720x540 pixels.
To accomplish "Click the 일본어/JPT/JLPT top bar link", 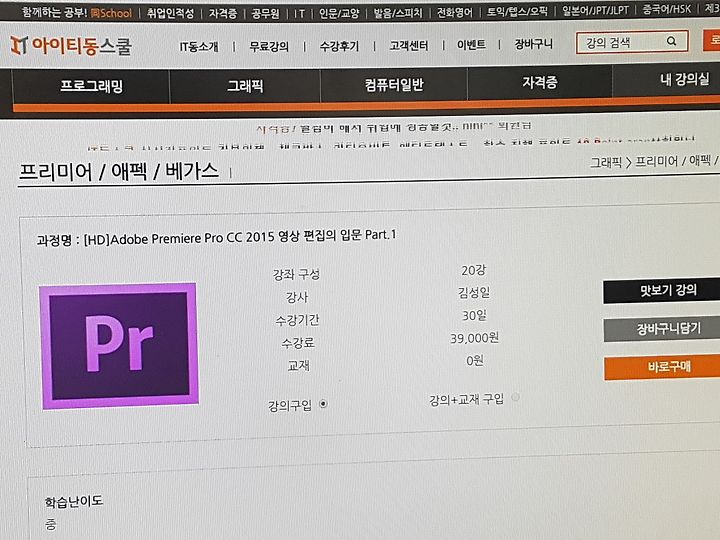I will point(595,10).
